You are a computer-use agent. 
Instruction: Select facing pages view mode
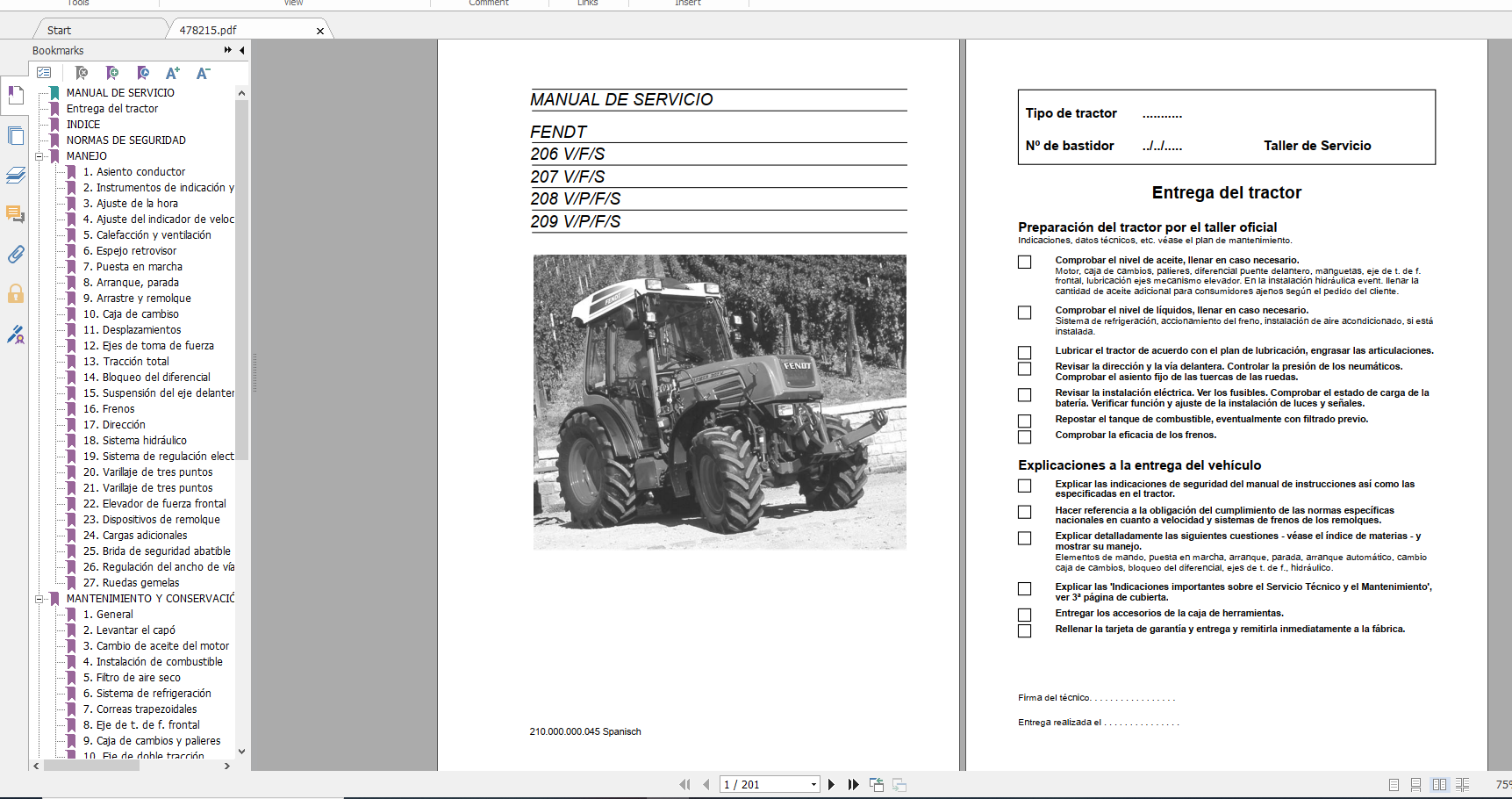point(1439,784)
